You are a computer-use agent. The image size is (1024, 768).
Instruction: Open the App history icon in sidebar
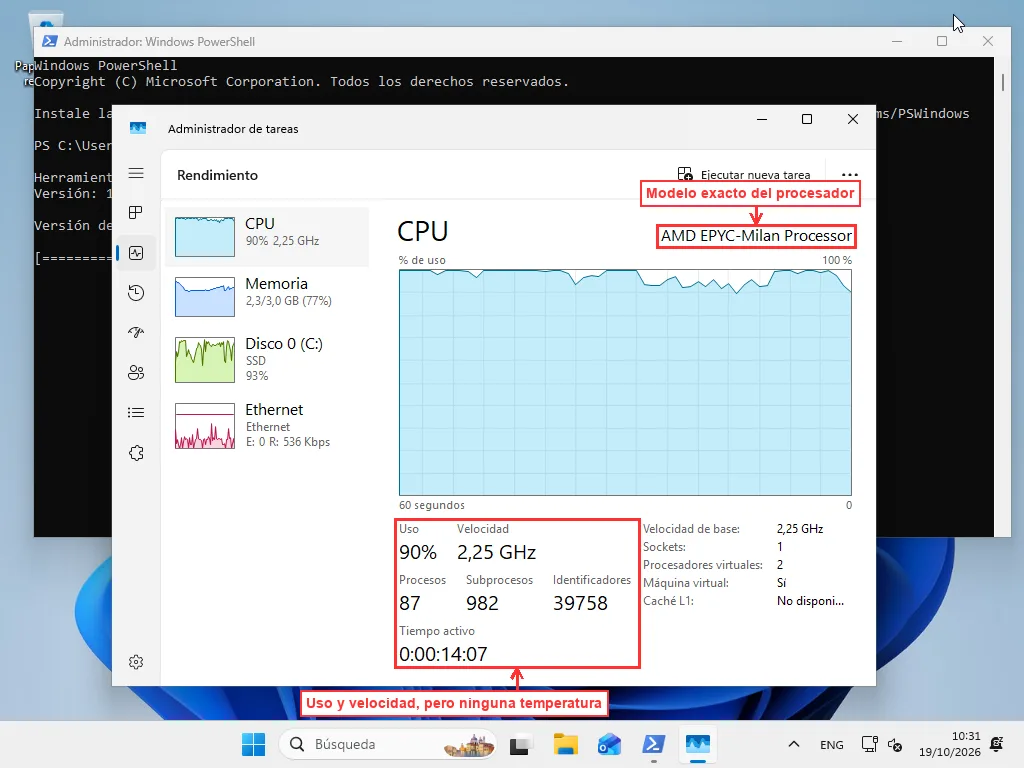coord(136,293)
